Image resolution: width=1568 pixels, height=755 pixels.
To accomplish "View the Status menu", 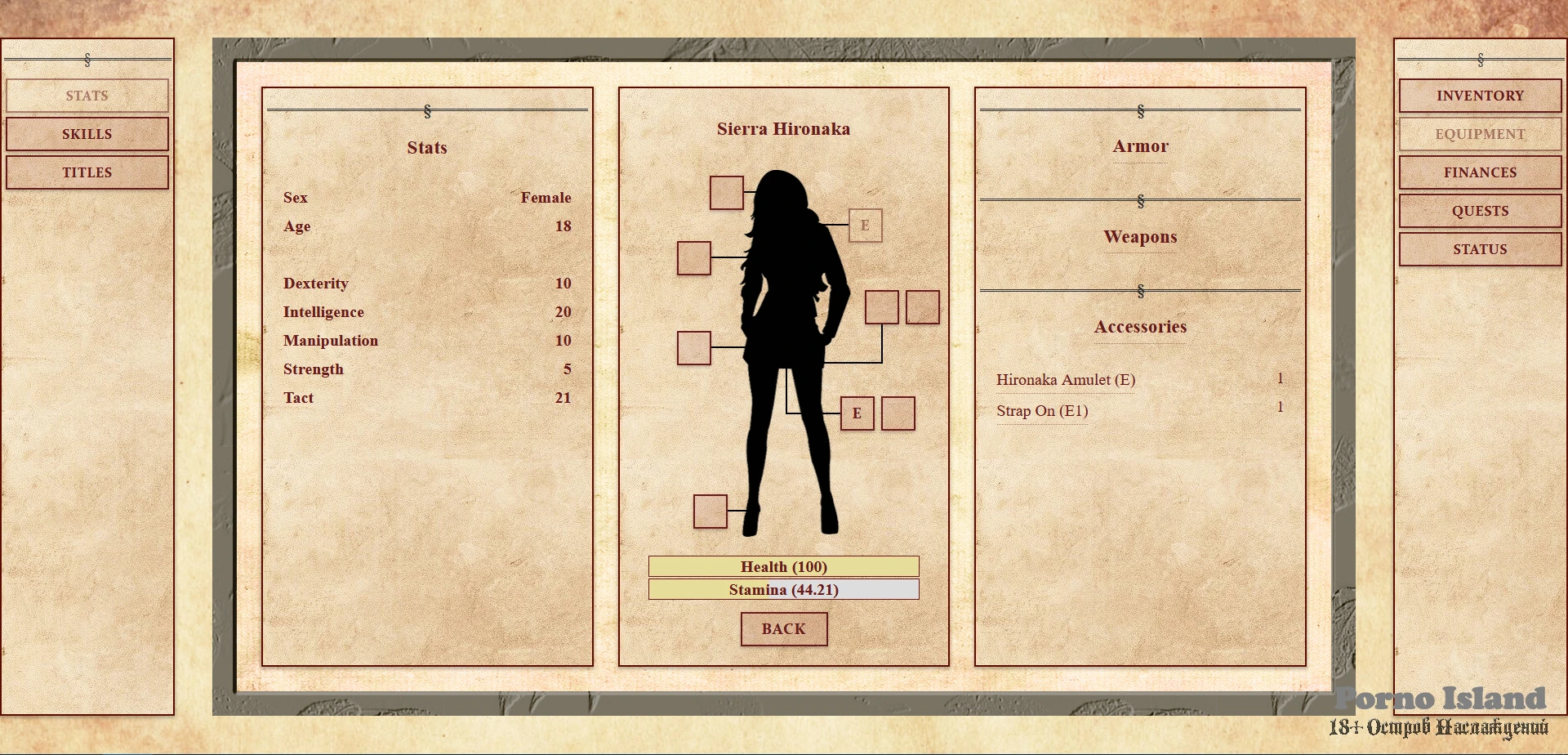I will [x=1480, y=249].
